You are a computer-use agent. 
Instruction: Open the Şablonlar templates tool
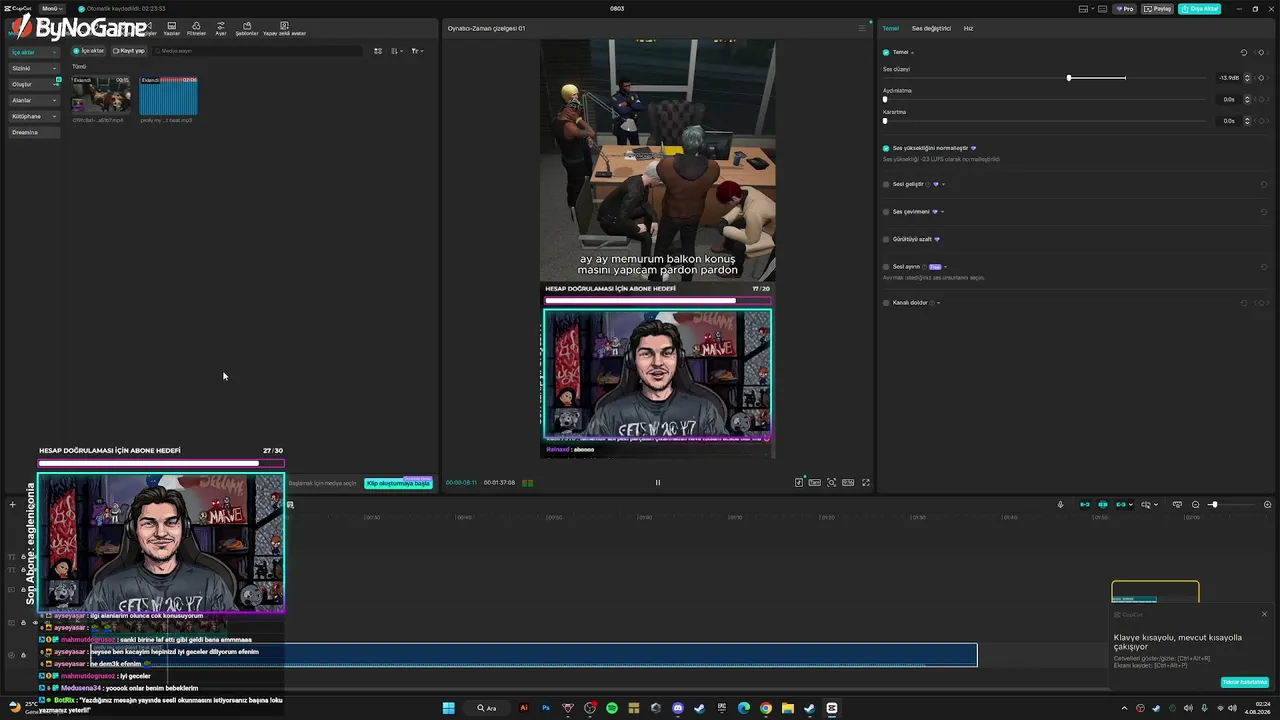click(246, 28)
